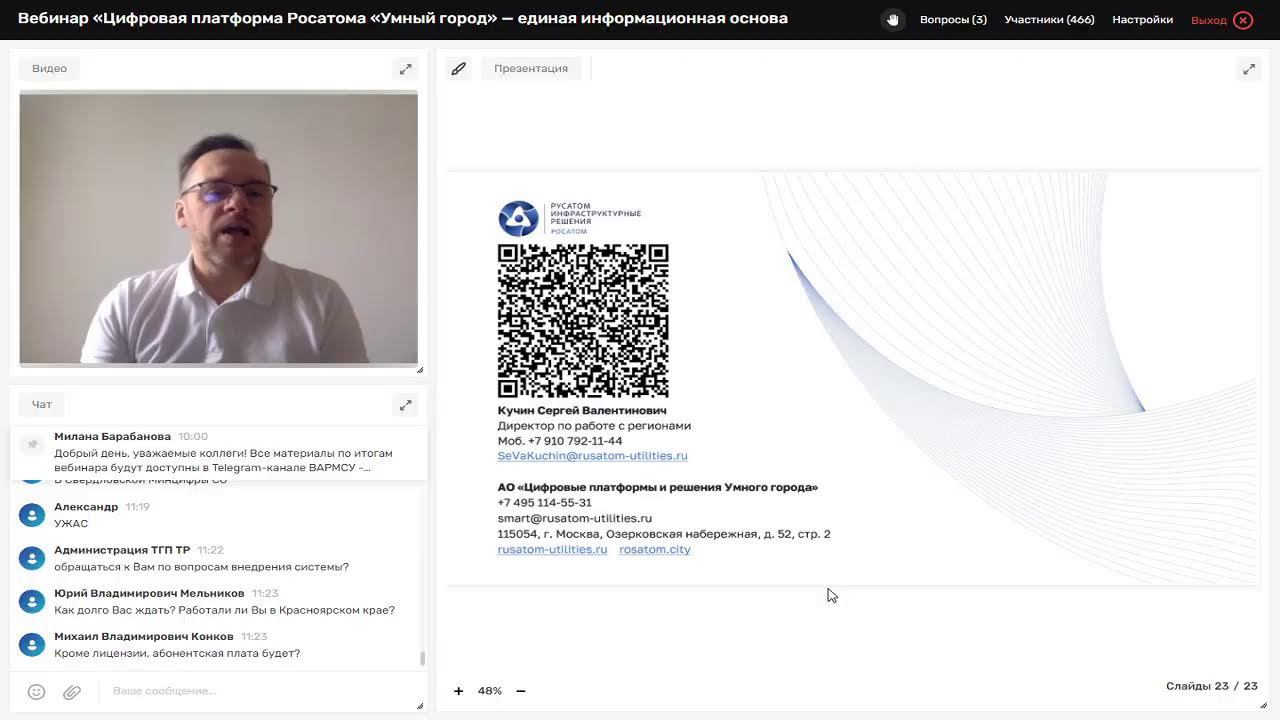Click the 48% zoom level value

pyautogui.click(x=490, y=691)
